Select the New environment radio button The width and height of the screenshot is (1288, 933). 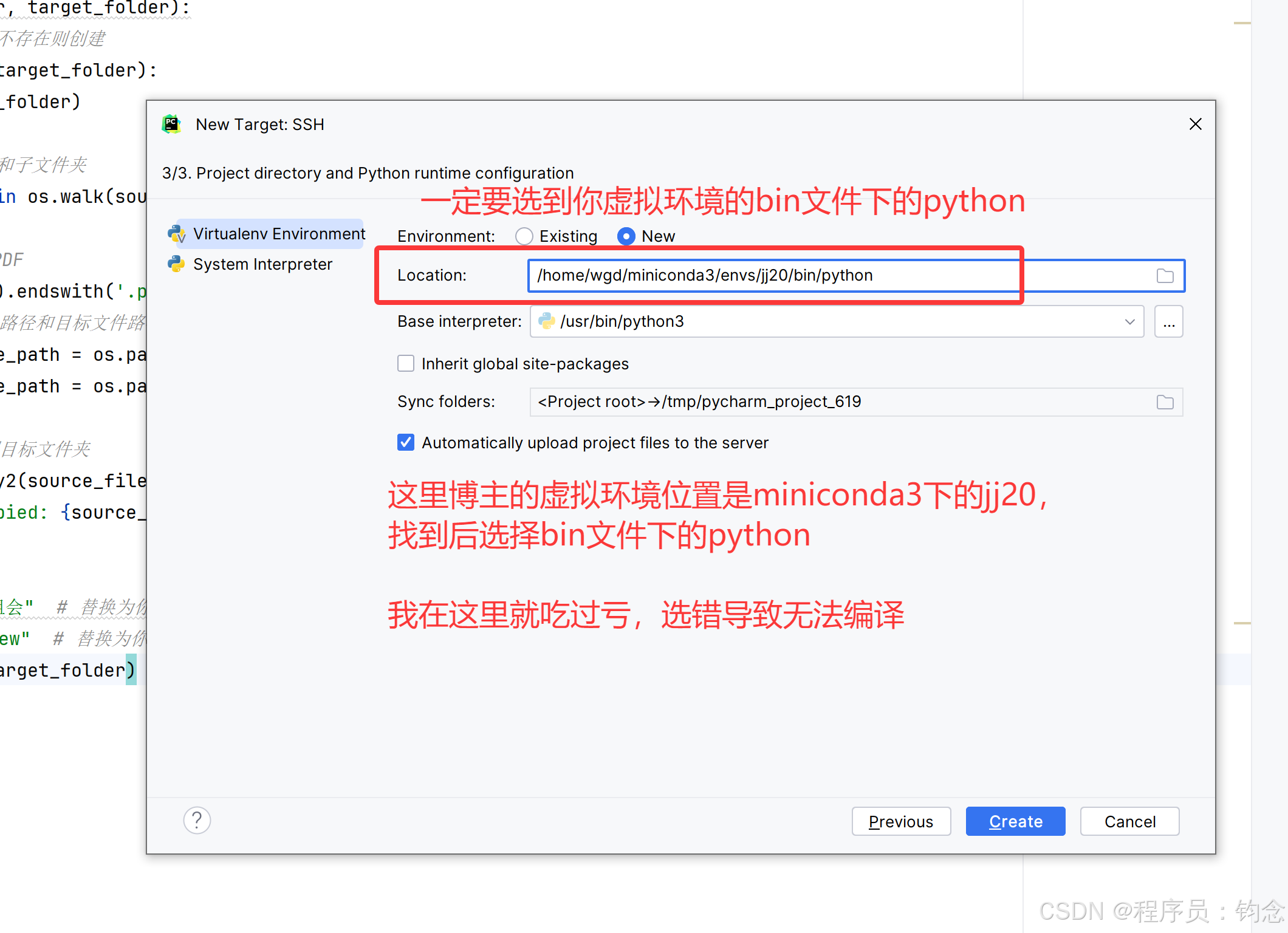[x=626, y=236]
